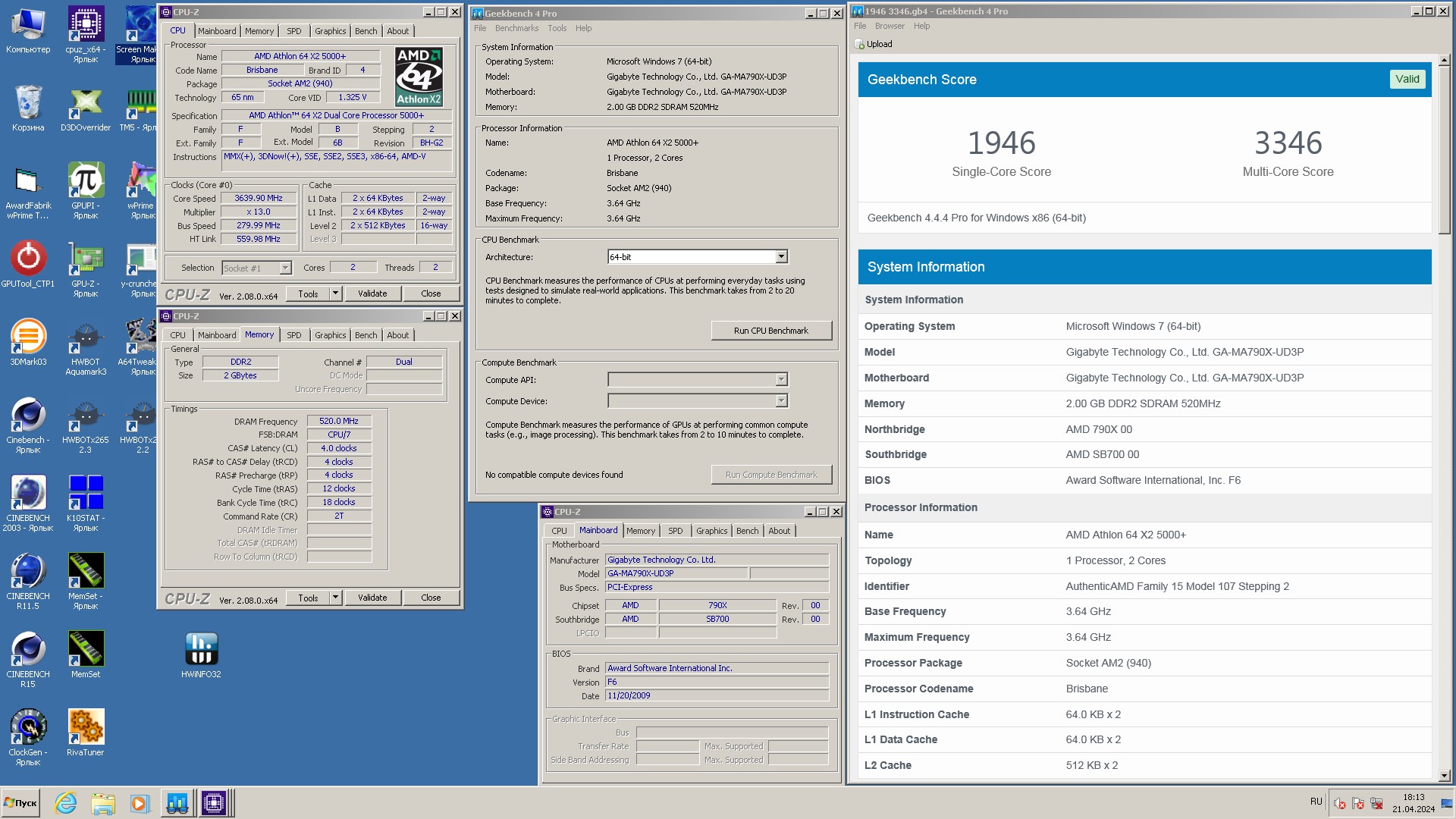Click scrollbar down arrow in results window
This screenshot has width=1456, height=819.
click(x=1444, y=776)
